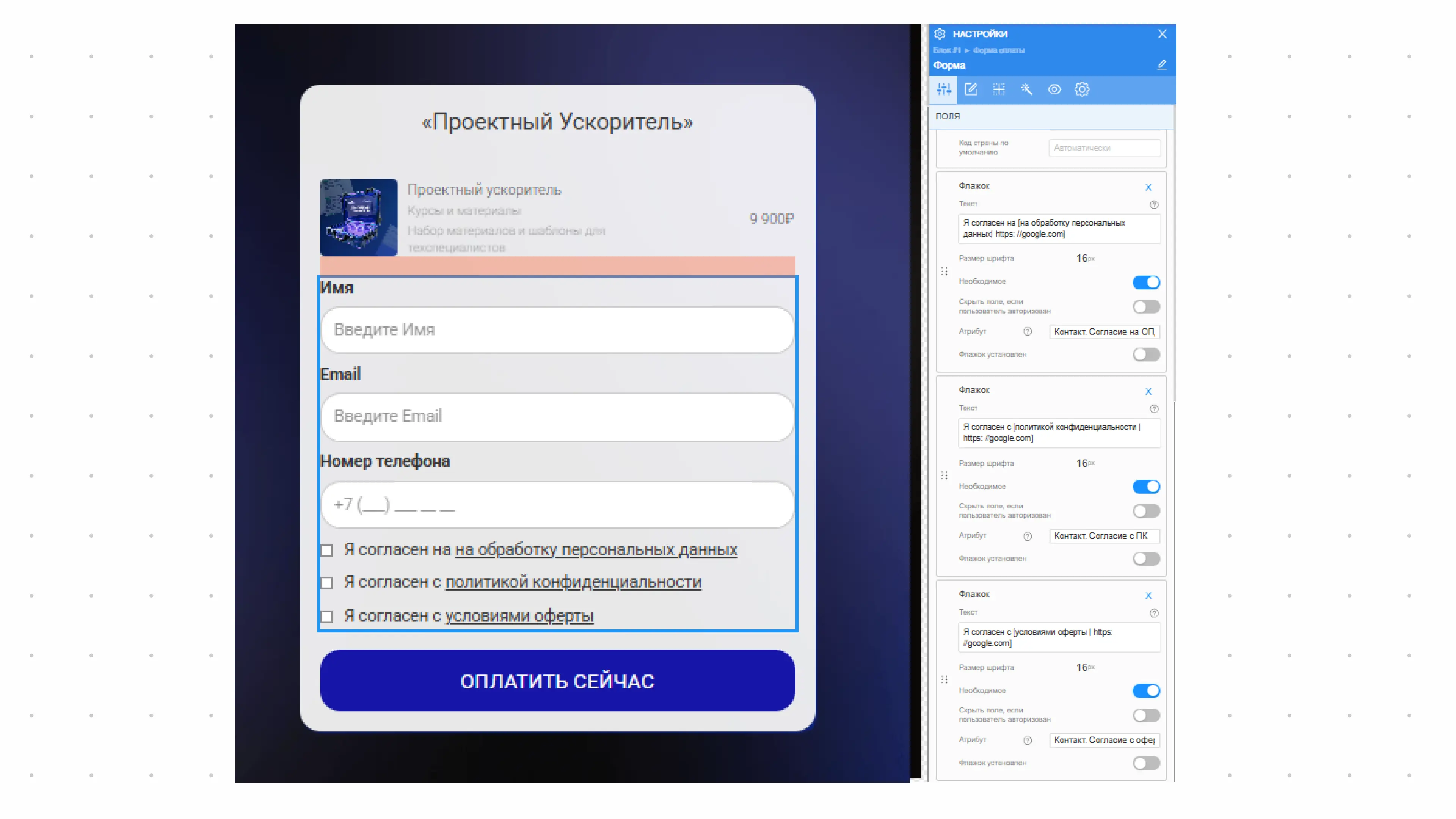Image resolution: width=1456 pixels, height=819 pixels.
Task: Open Атрибут selector showing Согласие с ПК
Action: point(1105,536)
